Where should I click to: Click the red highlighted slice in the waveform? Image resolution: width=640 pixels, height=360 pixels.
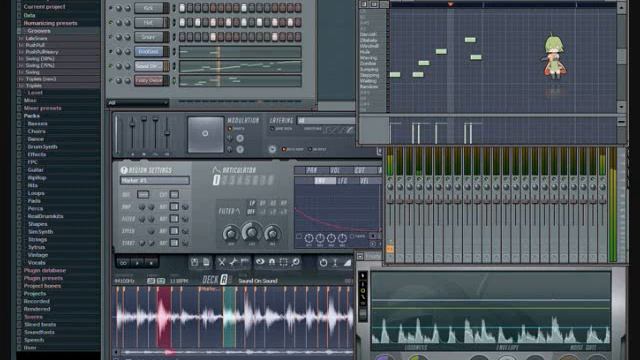point(164,317)
